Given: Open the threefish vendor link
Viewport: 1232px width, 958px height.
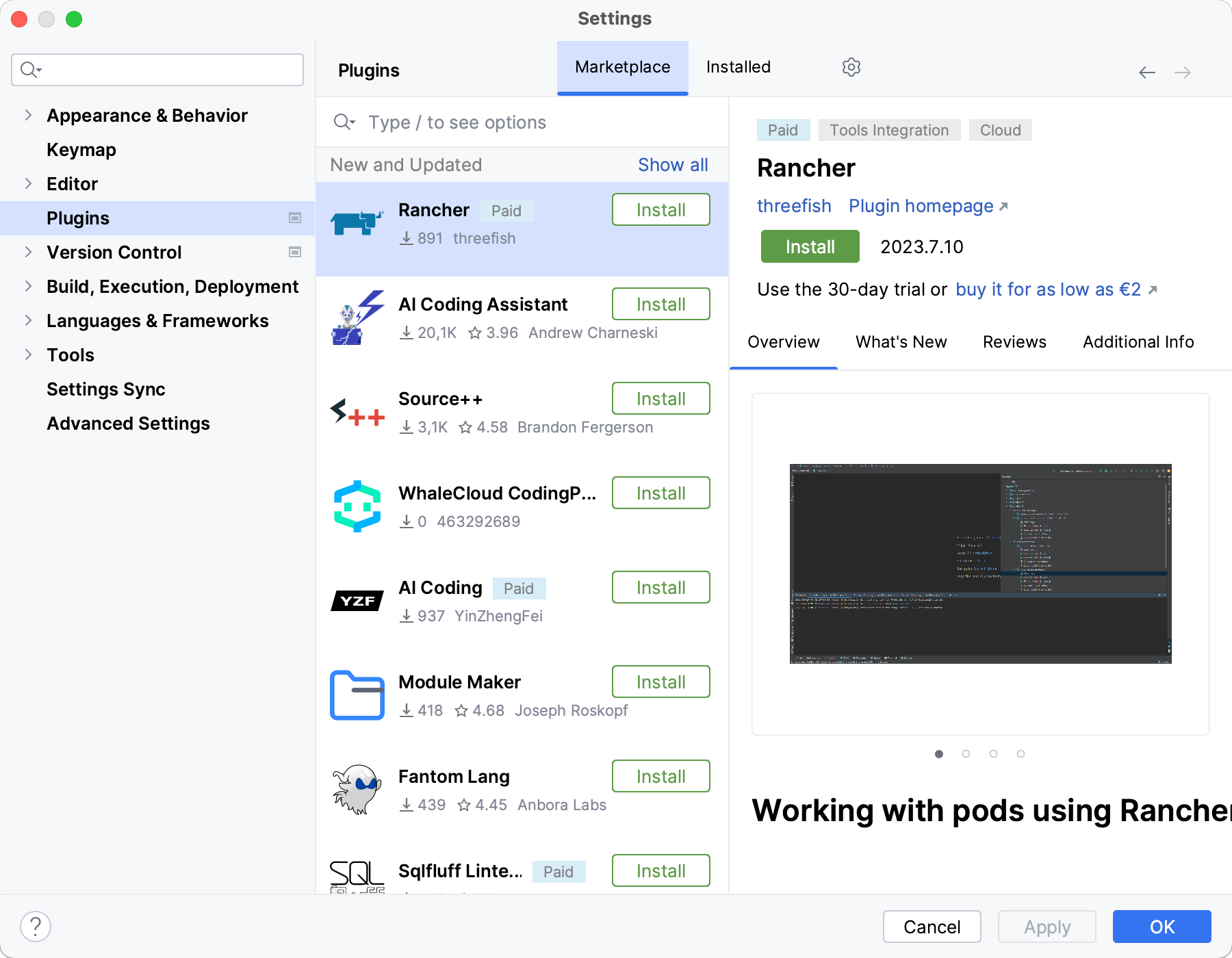Looking at the screenshot, I should click(794, 206).
